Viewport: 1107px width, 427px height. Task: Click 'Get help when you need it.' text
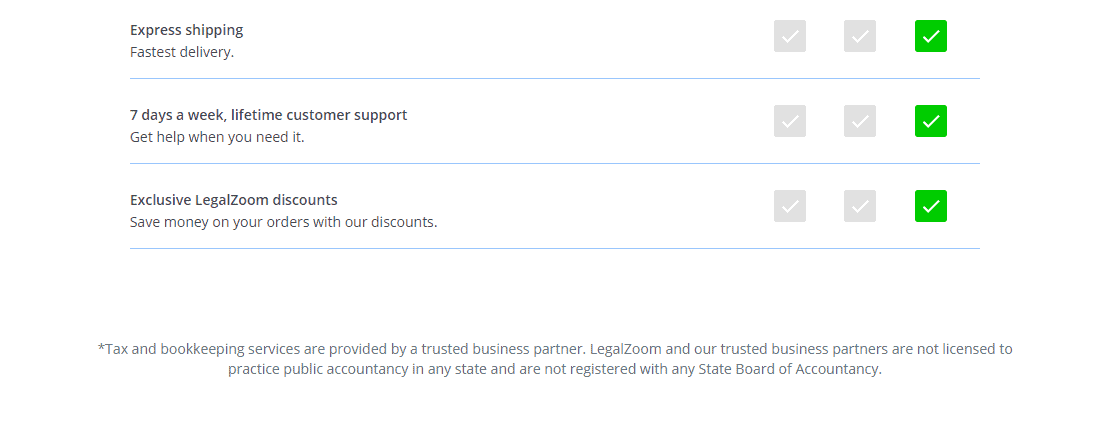pos(217,137)
